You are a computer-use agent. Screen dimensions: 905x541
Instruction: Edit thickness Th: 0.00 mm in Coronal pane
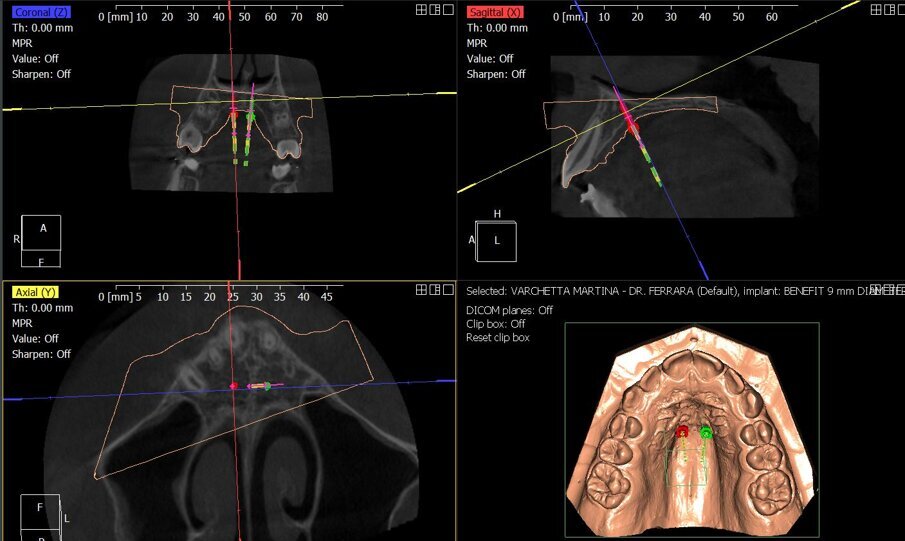coord(42,28)
